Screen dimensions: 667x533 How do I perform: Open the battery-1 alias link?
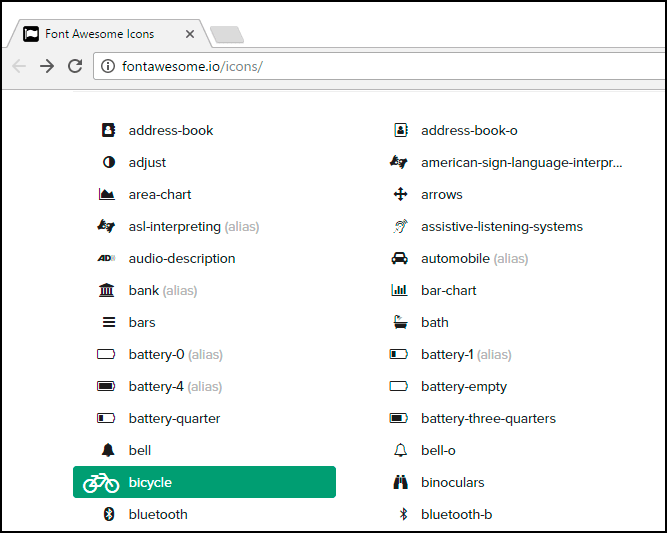coord(466,355)
